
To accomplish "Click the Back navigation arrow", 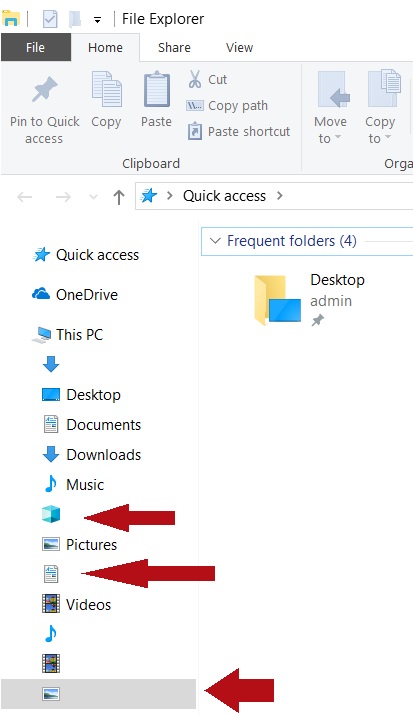I will tap(25, 197).
